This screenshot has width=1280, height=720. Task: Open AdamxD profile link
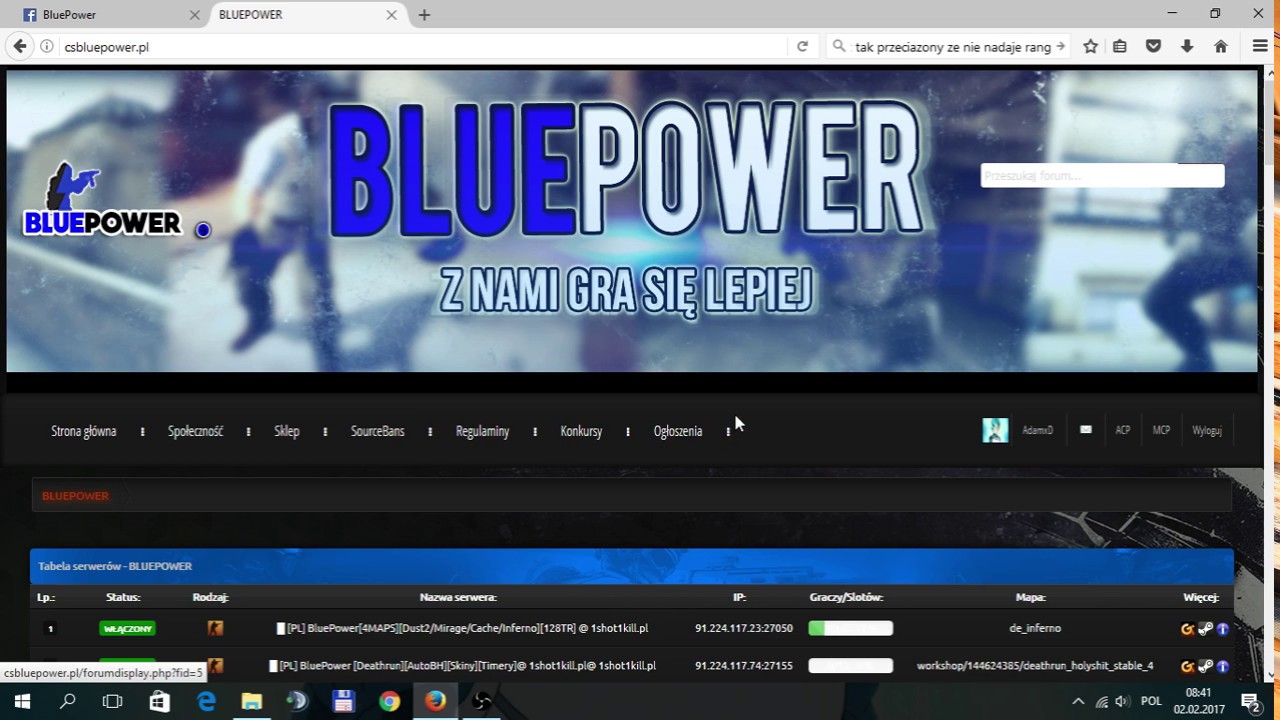[x=1038, y=430]
